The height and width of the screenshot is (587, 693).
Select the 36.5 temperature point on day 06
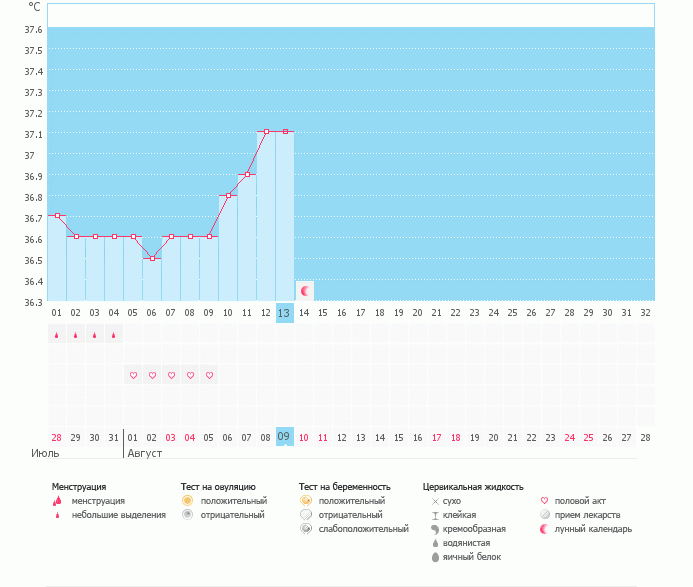pos(152,258)
